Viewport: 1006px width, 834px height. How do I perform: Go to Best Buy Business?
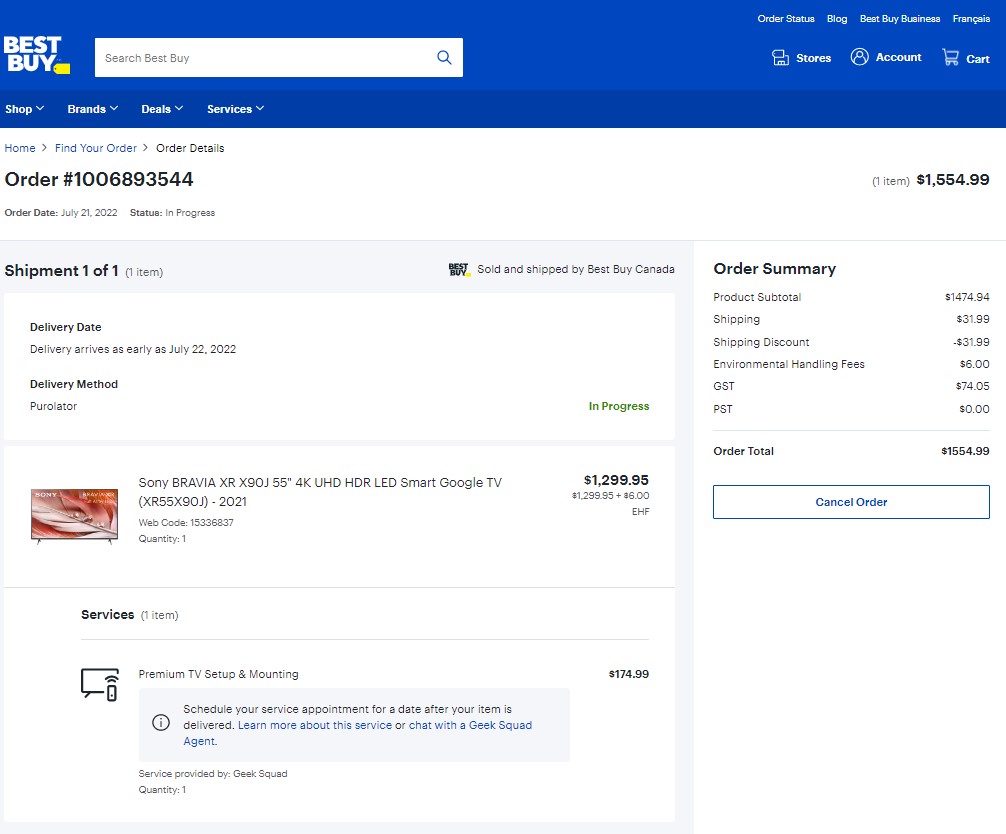[899, 19]
